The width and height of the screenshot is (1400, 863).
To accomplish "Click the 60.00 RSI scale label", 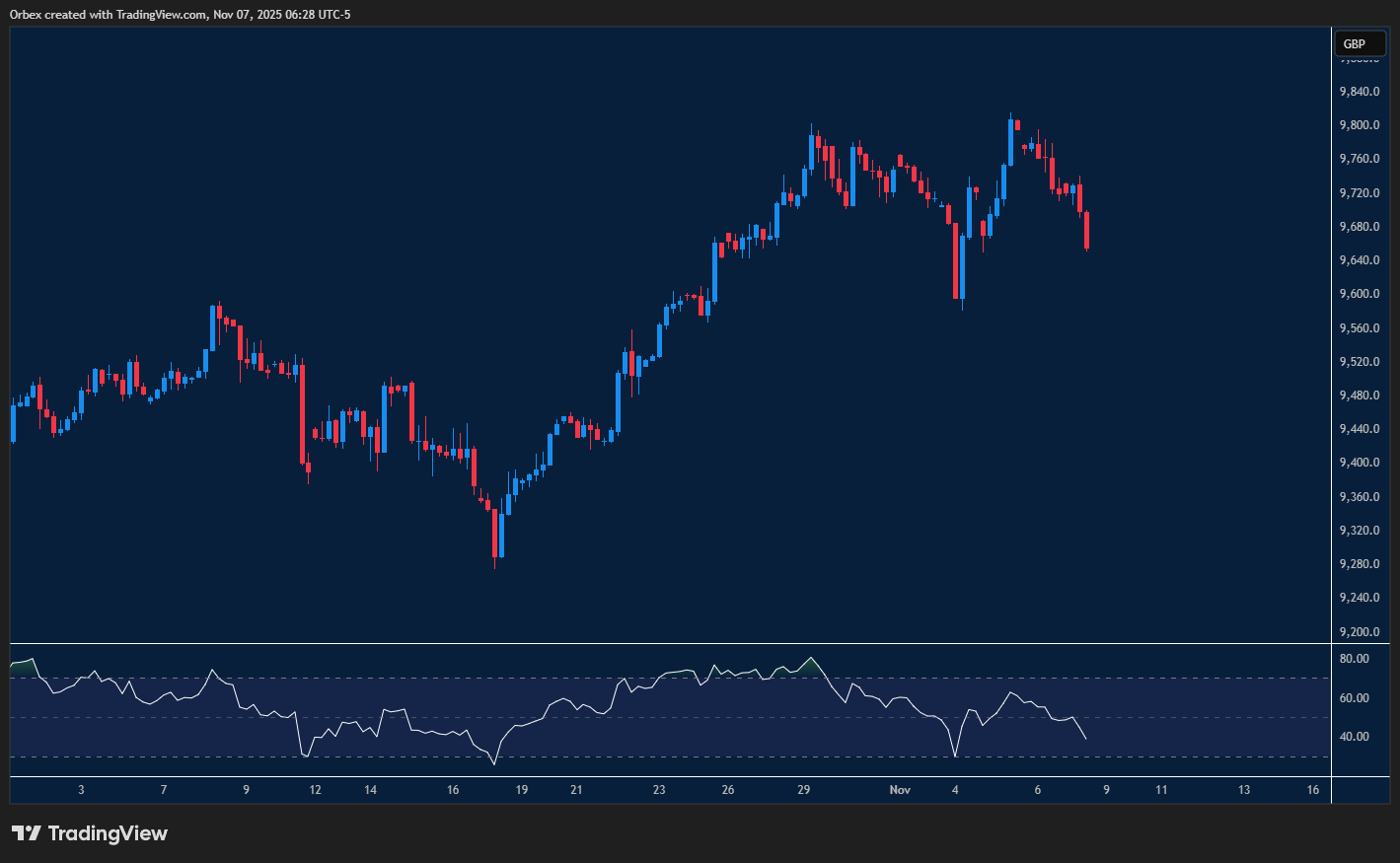I will click(1354, 698).
